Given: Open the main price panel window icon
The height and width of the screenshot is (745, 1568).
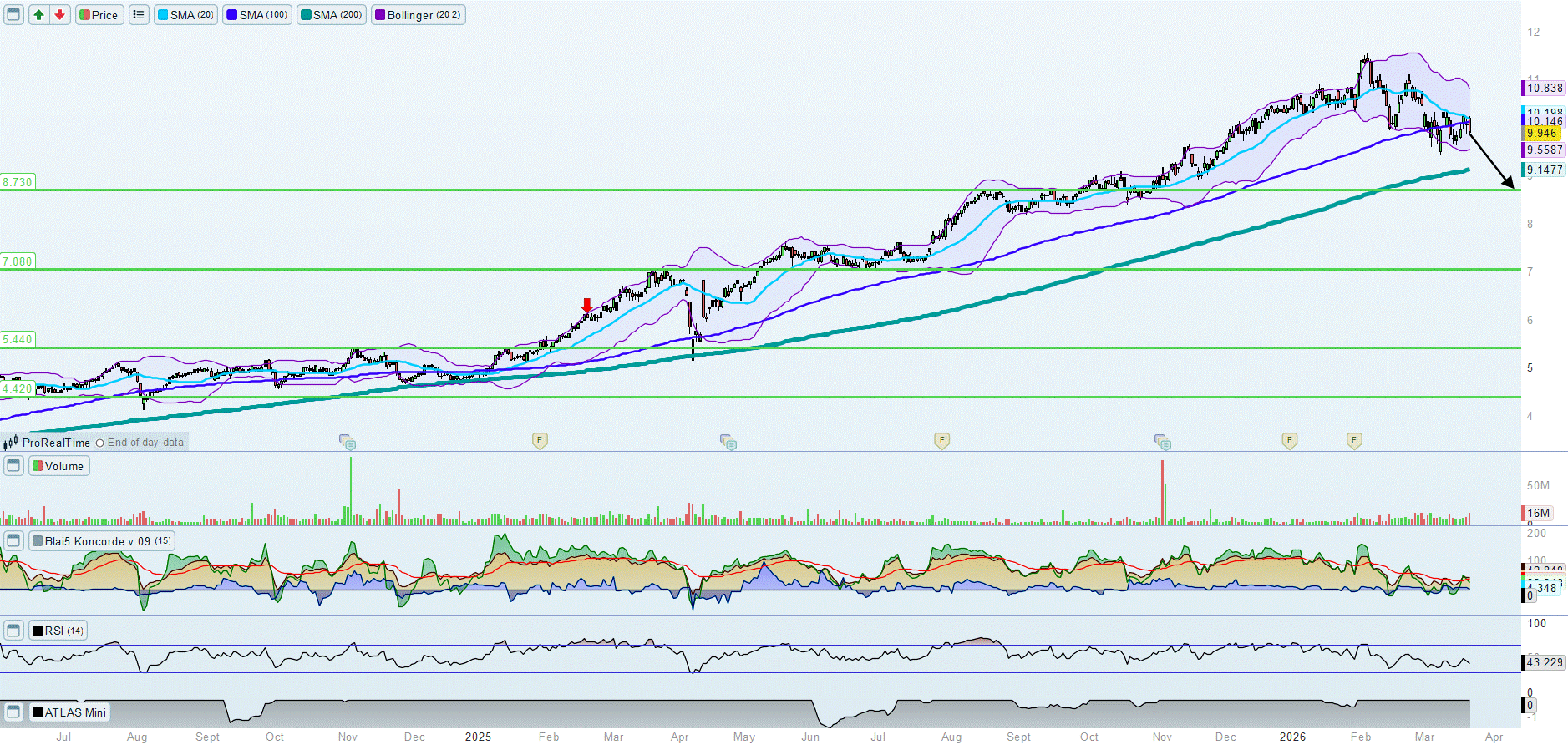Looking at the screenshot, I should [13, 15].
